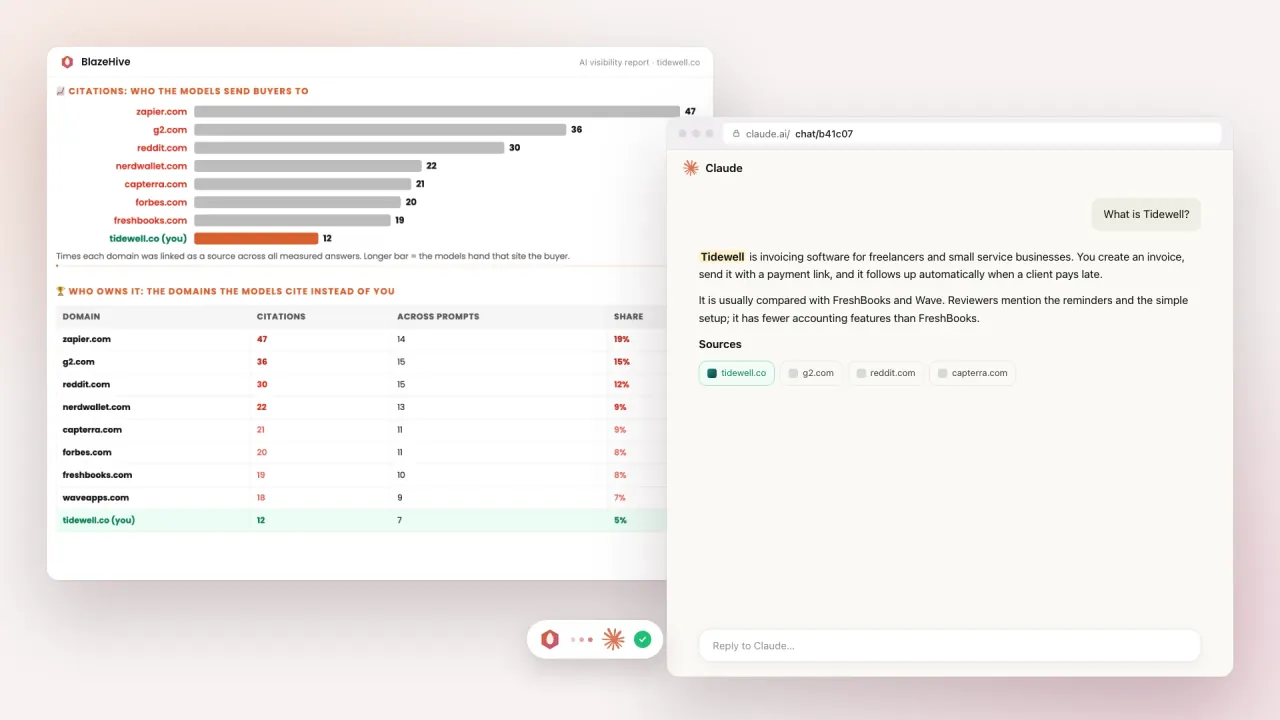Screen dimensions: 1280x720
Task: Click the "What is Tidewell?" message bubble
Action: tap(1146, 214)
